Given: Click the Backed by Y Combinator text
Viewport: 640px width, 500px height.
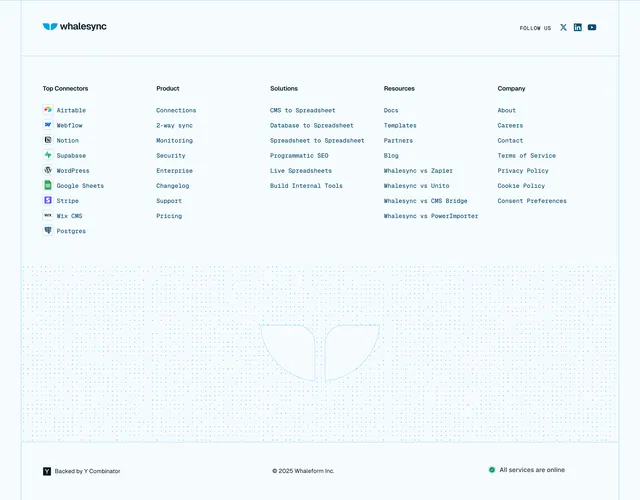Looking at the screenshot, I should [x=87, y=471].
